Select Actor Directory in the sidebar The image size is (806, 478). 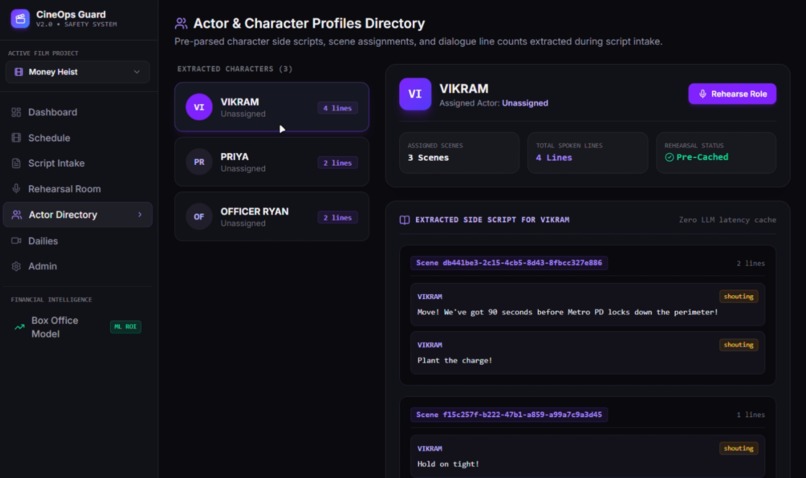point(78,214)
